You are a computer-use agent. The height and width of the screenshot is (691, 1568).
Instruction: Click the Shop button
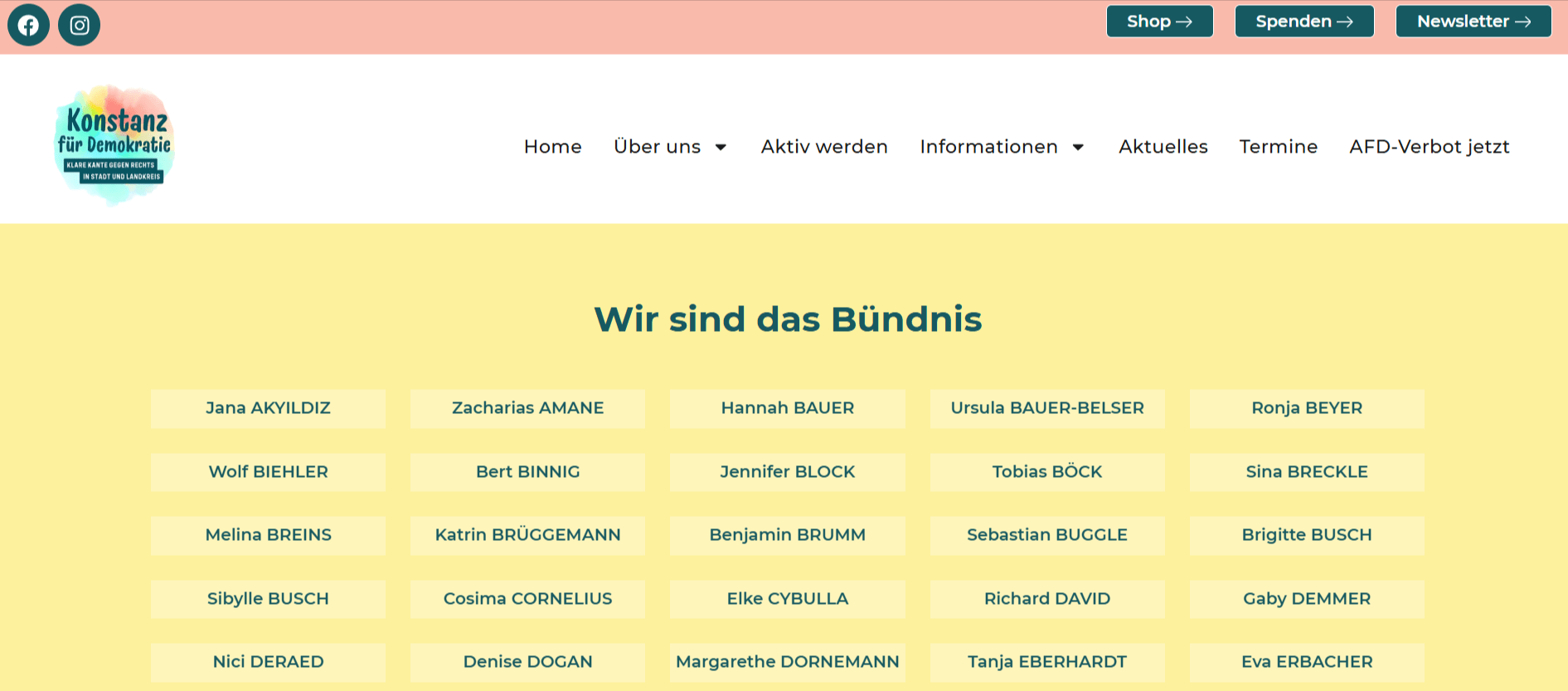point(1159,22)
